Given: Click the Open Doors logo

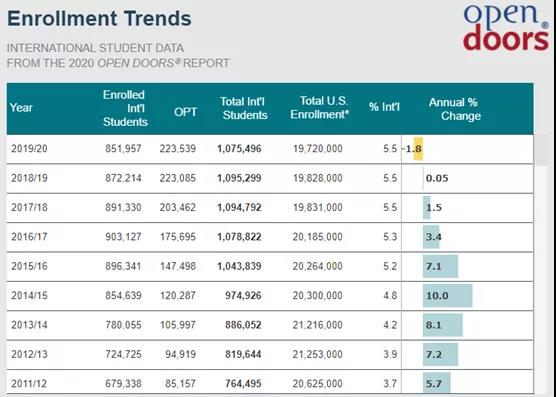Looking at the screenshot, I should [x=506, y=28].
